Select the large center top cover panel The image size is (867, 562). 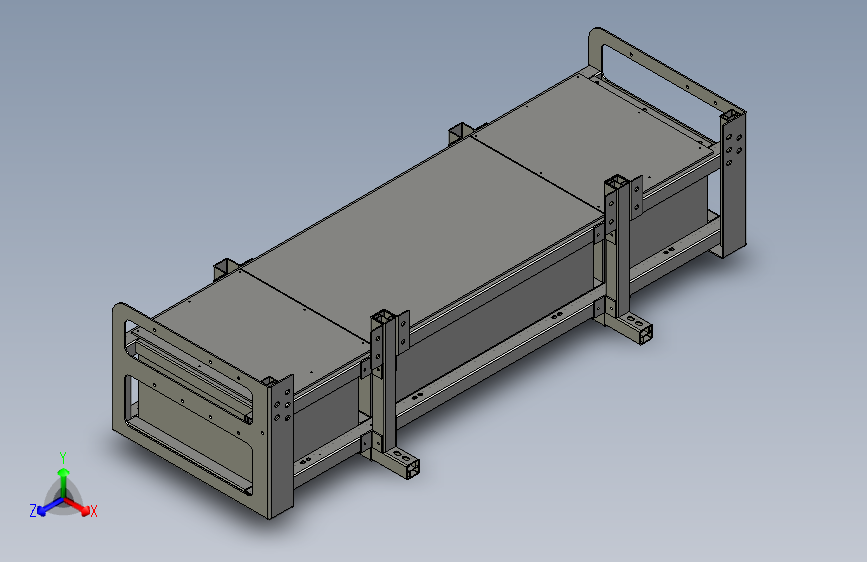[423, 238]
